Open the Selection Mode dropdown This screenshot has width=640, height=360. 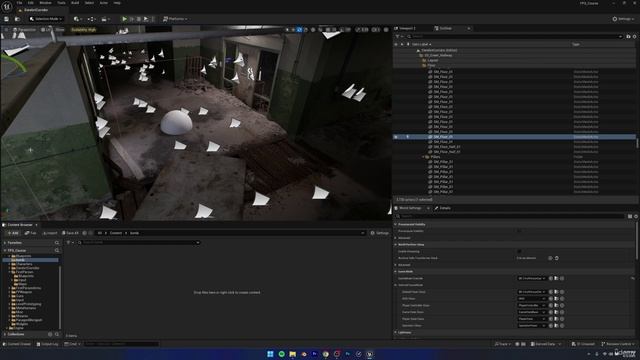pos(46,19)
